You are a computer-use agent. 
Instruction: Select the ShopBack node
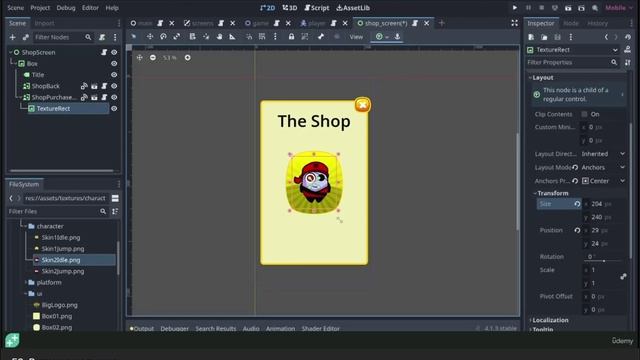[x=46, y=86]
